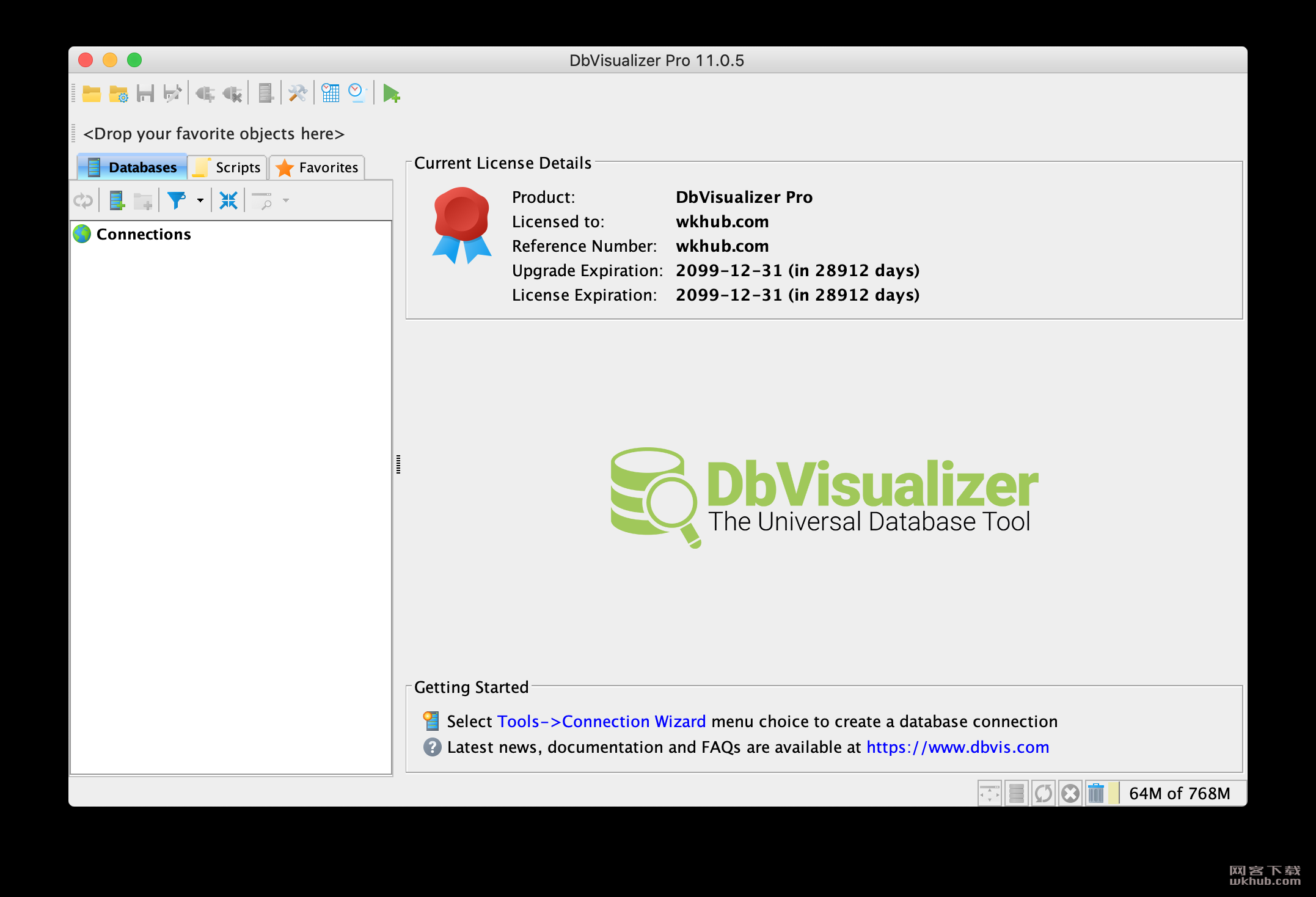
Task: Select the Connections tree node
Action: 144,234
